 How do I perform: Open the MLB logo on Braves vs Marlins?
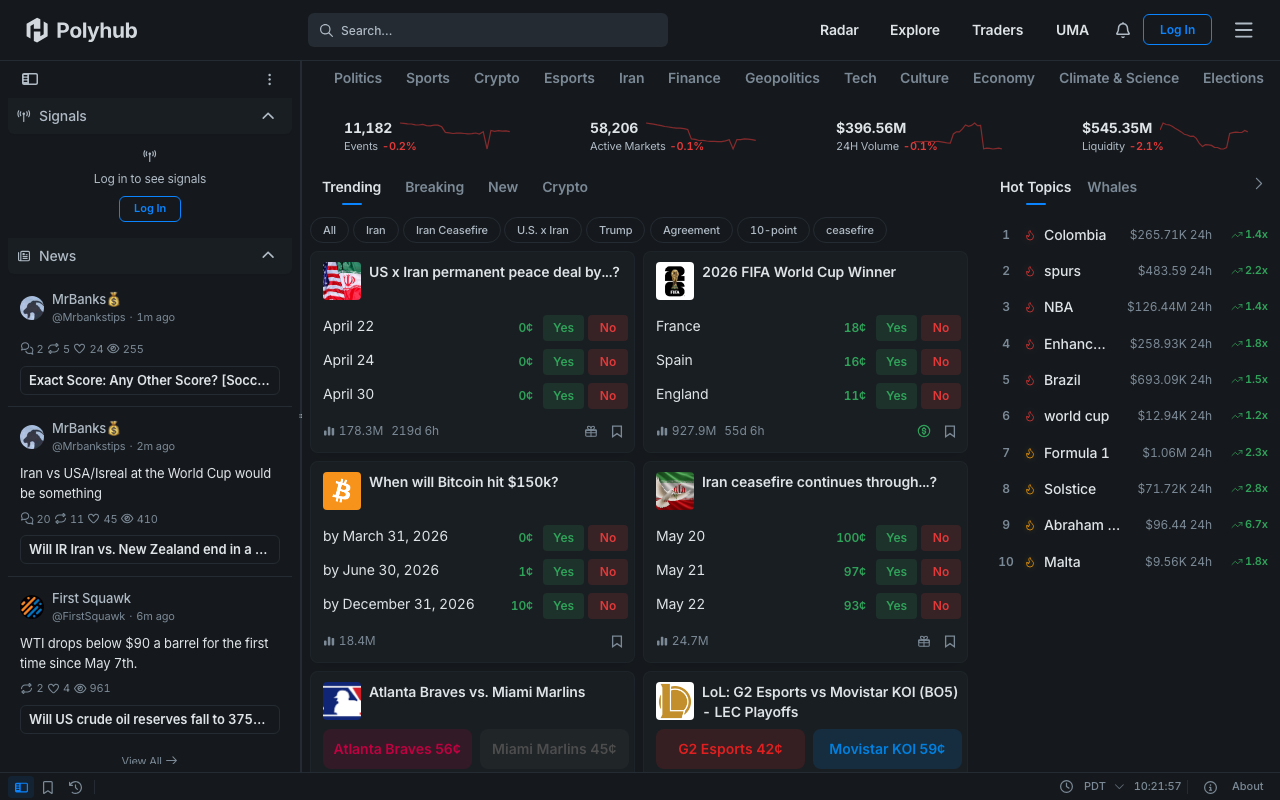tap(342, 701)
